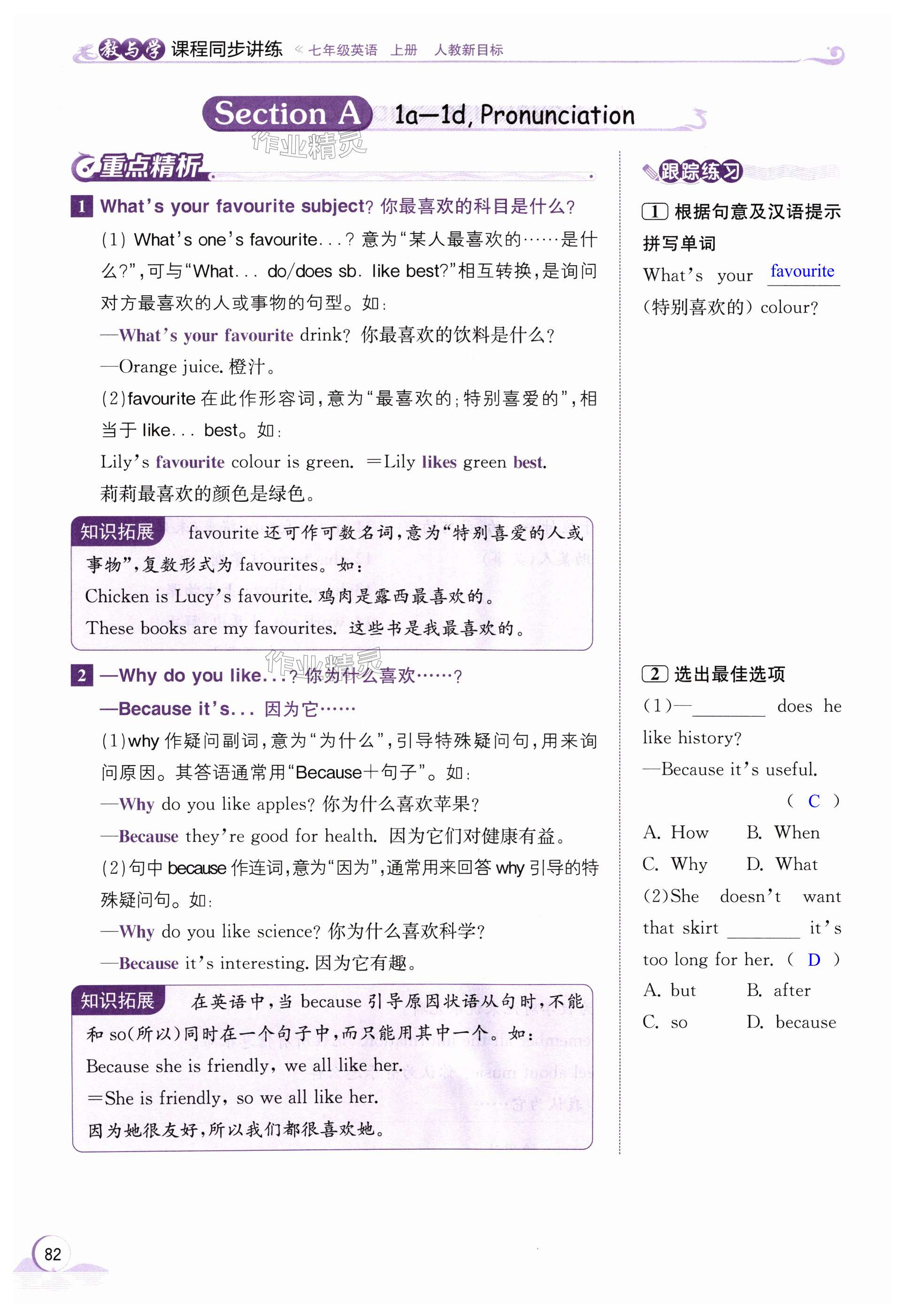Screen dimensions: 905x1316
Task: Click the '1a—1d, Pronunciation' title text
Action: click(x=514, y=115)
